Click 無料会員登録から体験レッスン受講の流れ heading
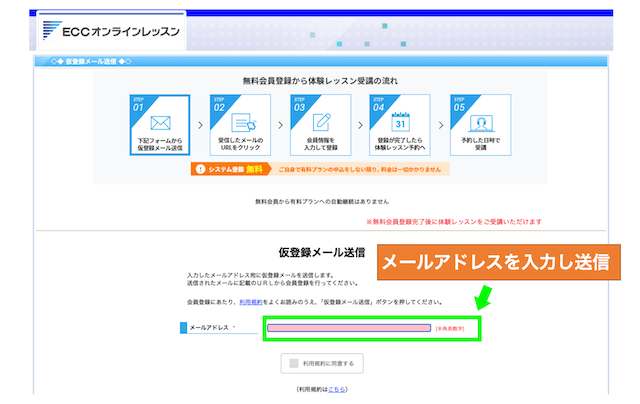Viewport: 640px width, 404px height. click(320, 81)
